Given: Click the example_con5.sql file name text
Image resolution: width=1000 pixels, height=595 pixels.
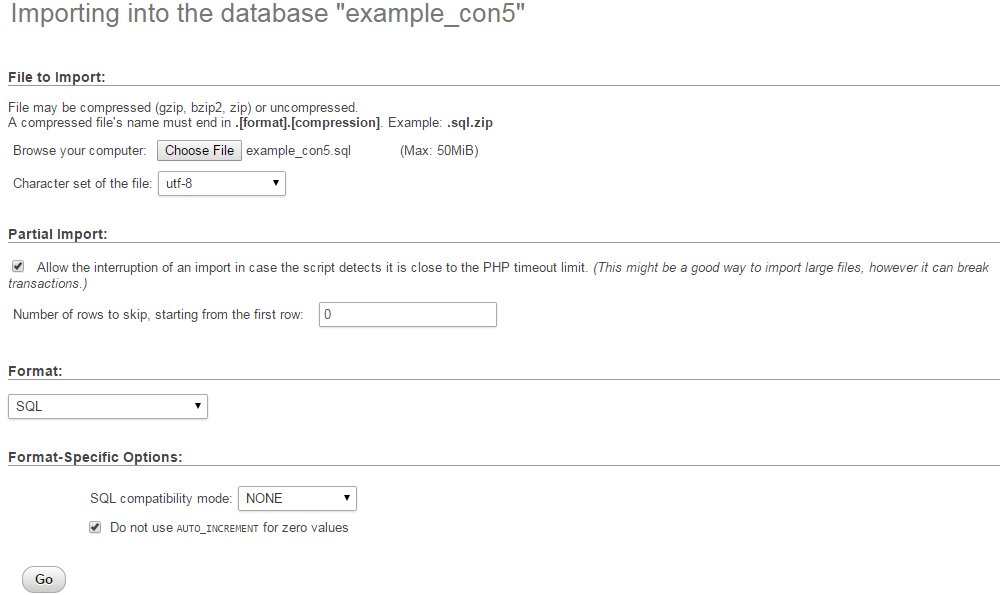Looking at the screenshot, I should point(297,150).
